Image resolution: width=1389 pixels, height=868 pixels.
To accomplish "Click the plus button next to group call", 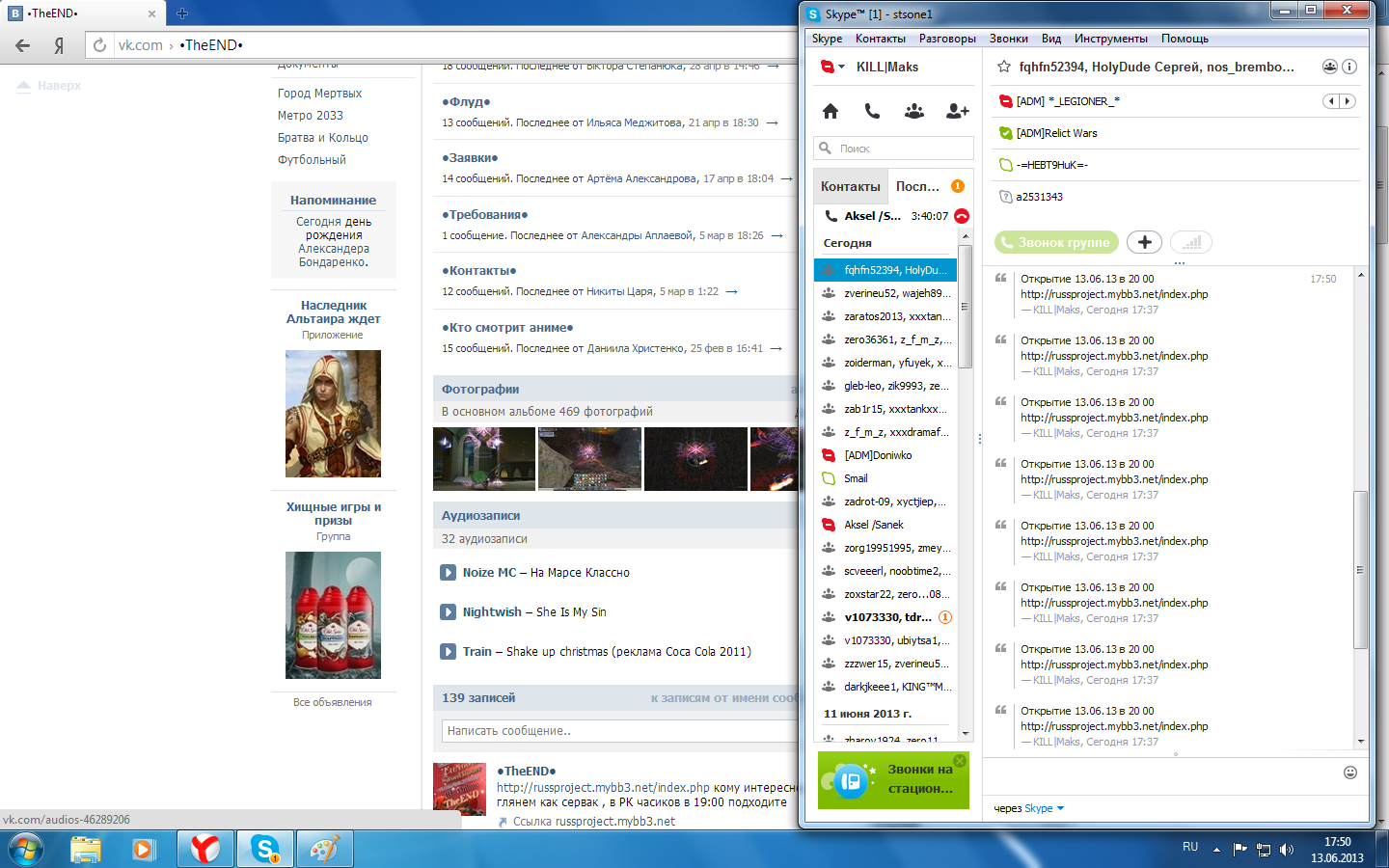I will tap(1144, 242).
